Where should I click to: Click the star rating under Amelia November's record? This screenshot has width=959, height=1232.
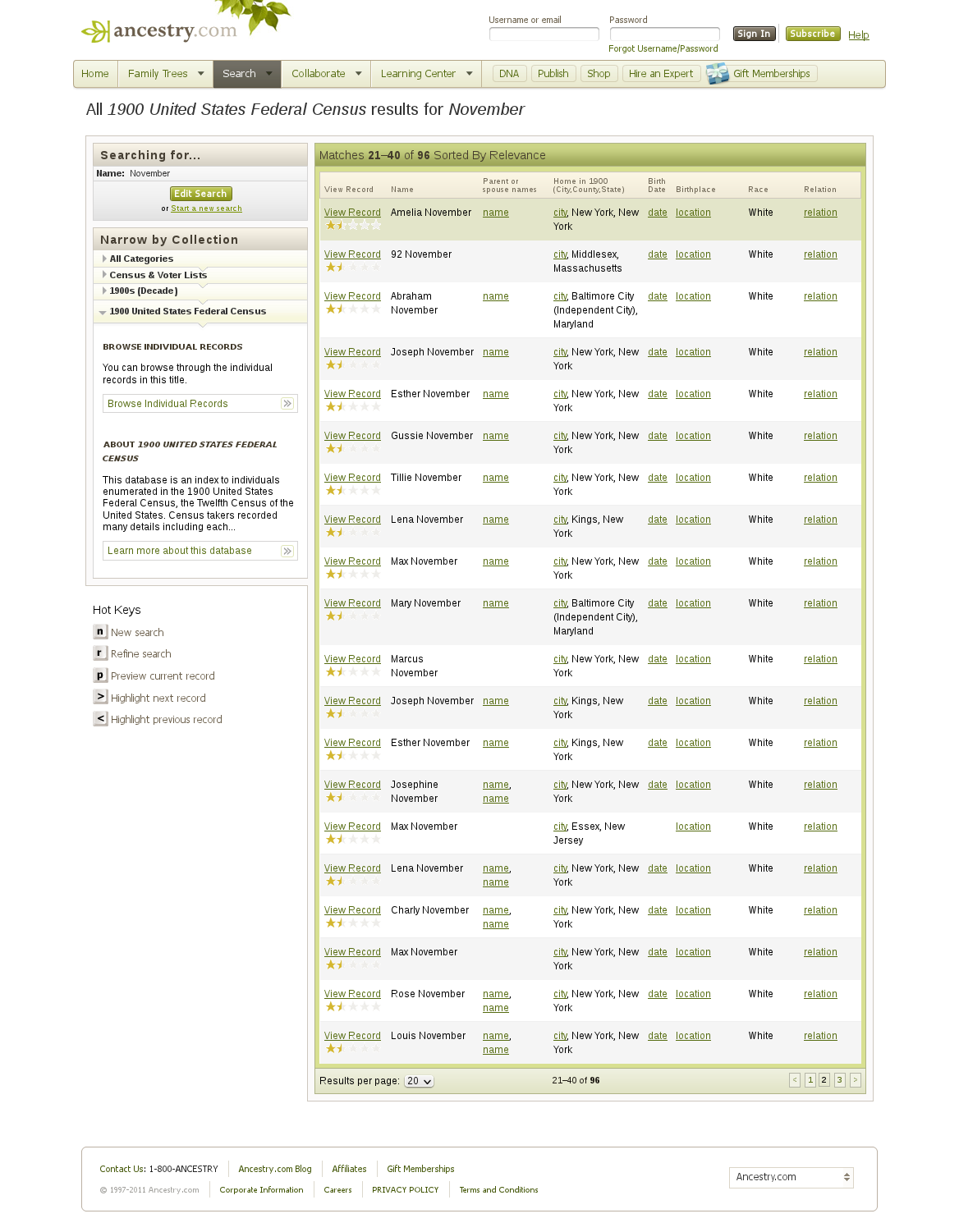(353, 225)
